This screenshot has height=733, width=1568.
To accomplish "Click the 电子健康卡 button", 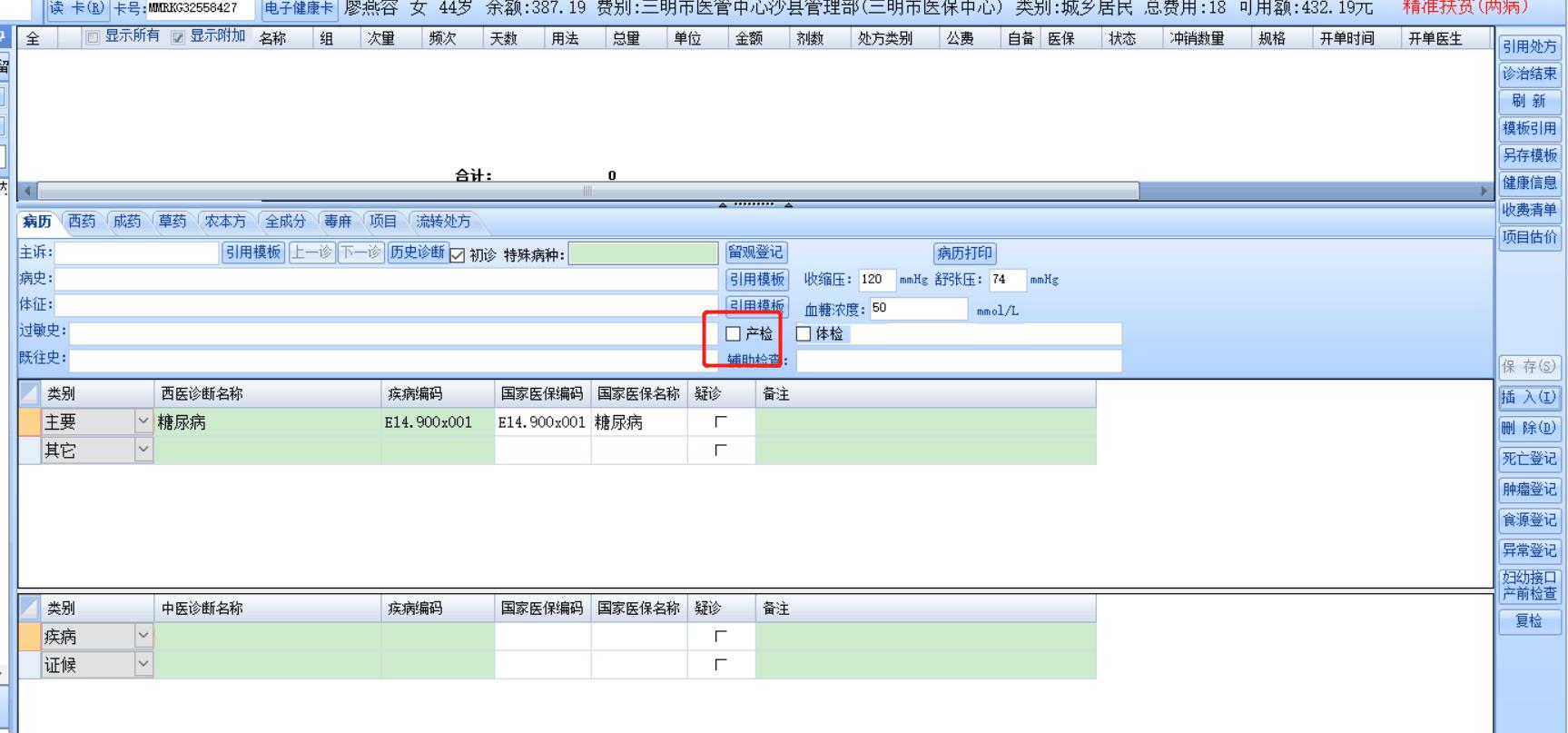I will [299, 9].
